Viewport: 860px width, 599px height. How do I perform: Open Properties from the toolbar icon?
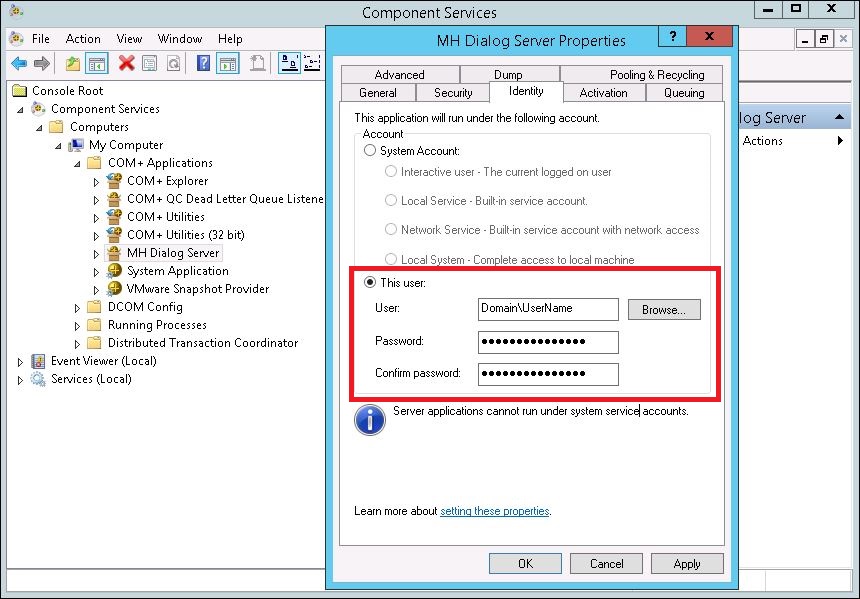point(149,63)
